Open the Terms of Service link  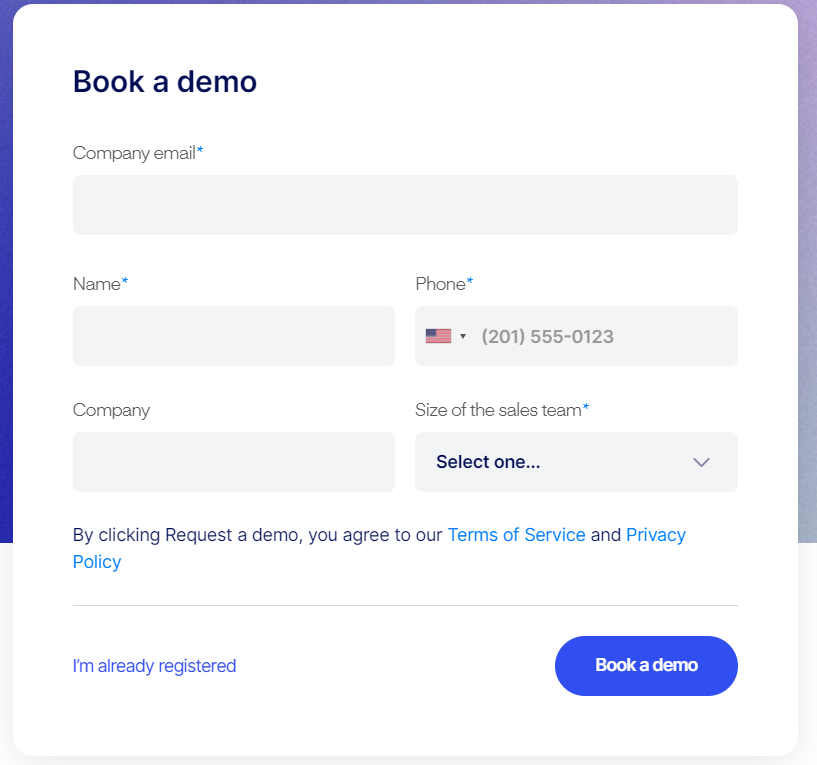point(516,535)
